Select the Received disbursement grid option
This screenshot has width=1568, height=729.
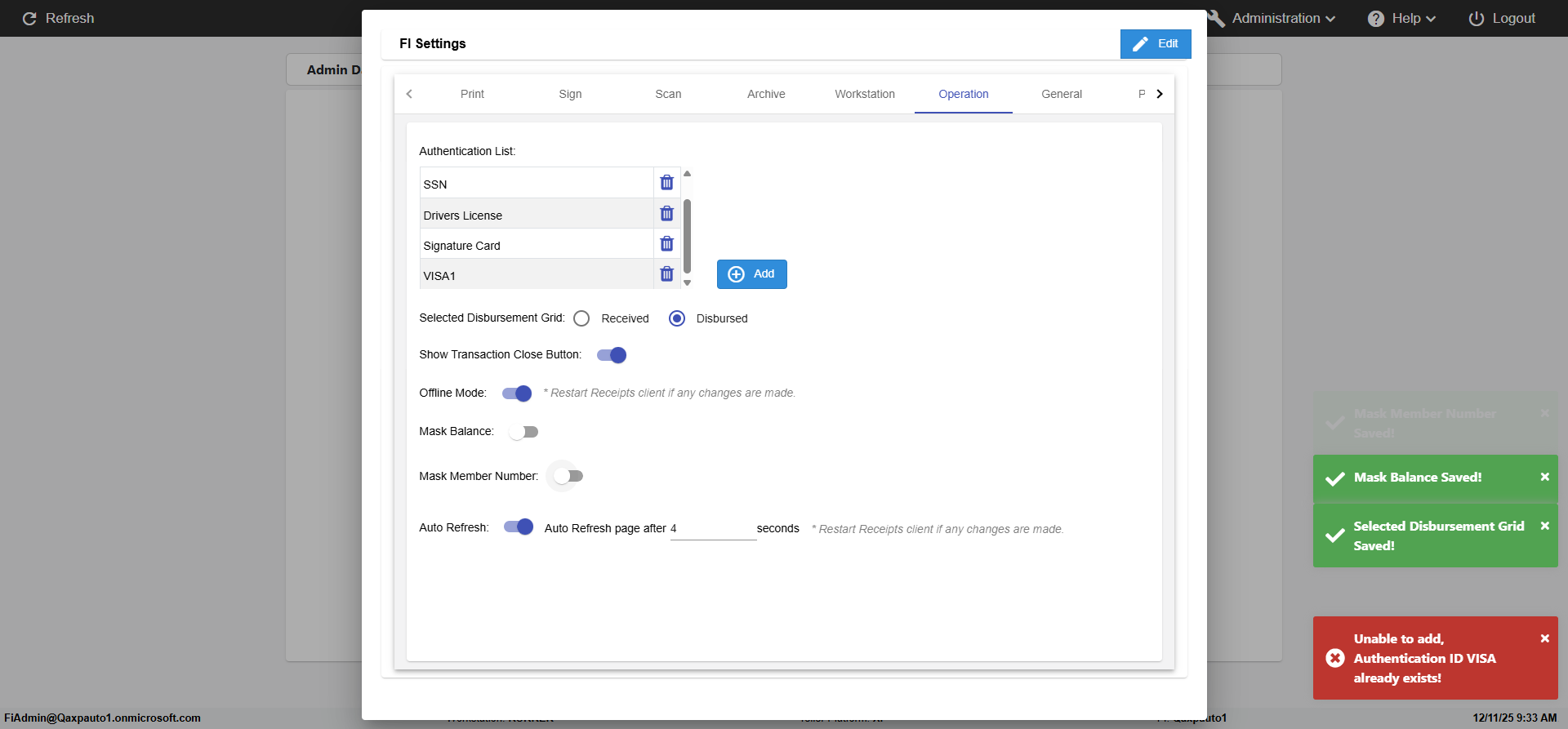(x=581, y=318)
